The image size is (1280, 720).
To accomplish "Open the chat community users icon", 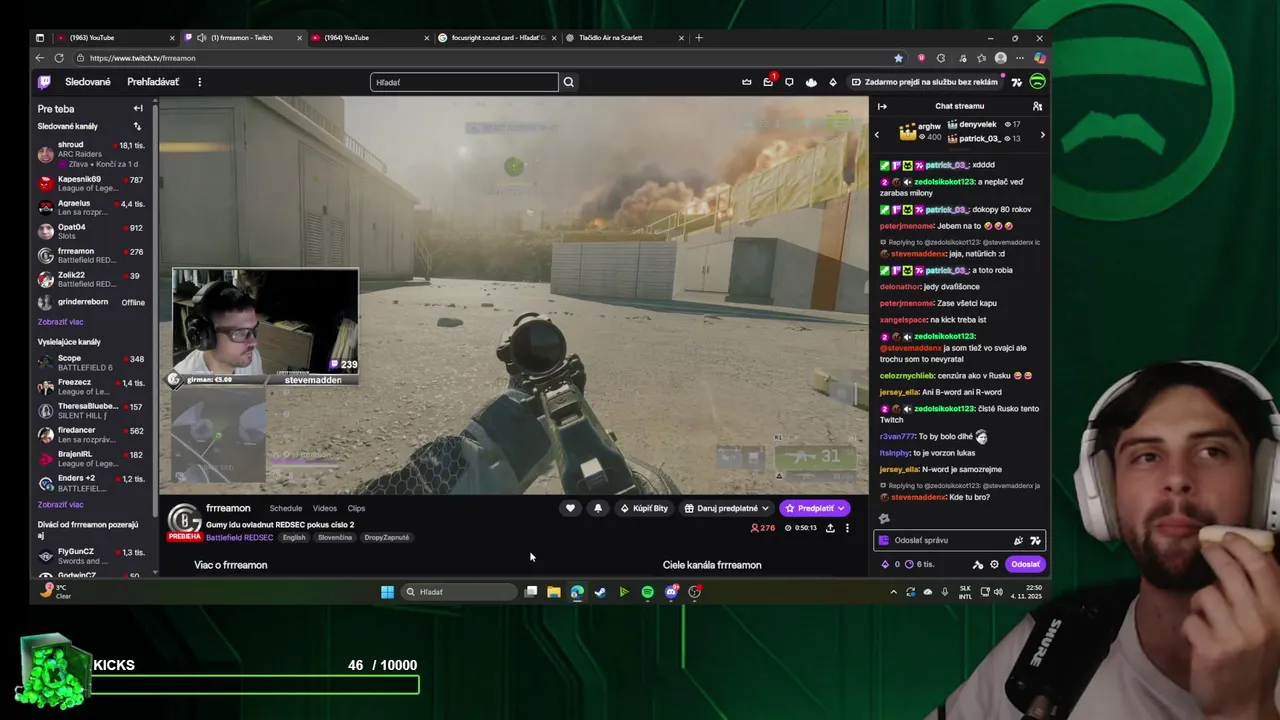I will 1037,106.
